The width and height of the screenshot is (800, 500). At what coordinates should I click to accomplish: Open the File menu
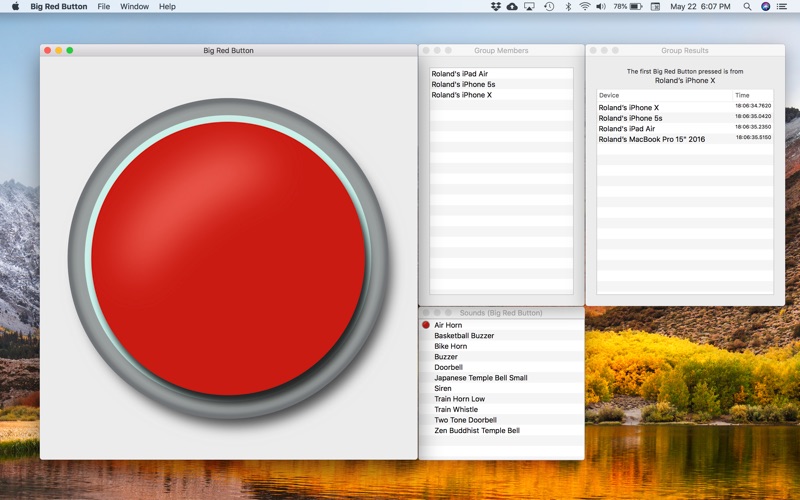(x=104, y=7)
